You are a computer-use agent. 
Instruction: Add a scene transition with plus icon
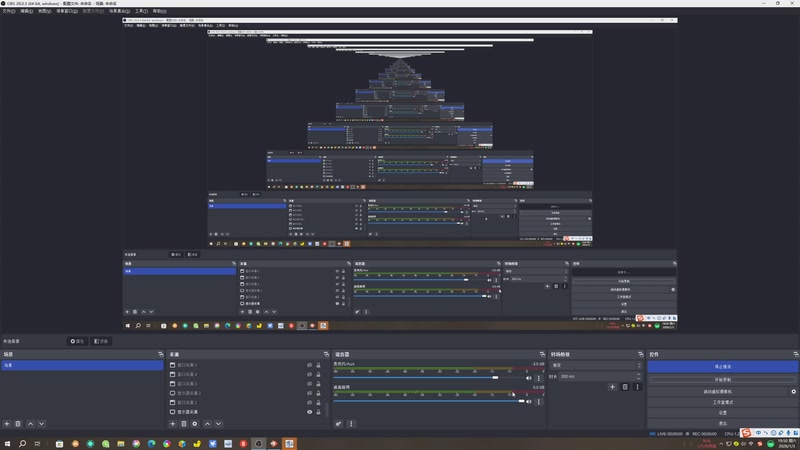coord(612,387)
